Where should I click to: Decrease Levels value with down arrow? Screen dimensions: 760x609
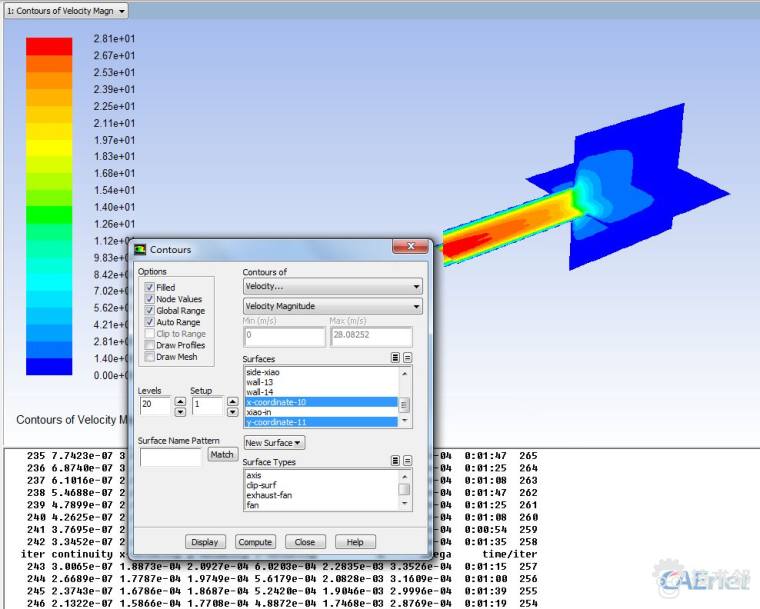tap(180, 410)
